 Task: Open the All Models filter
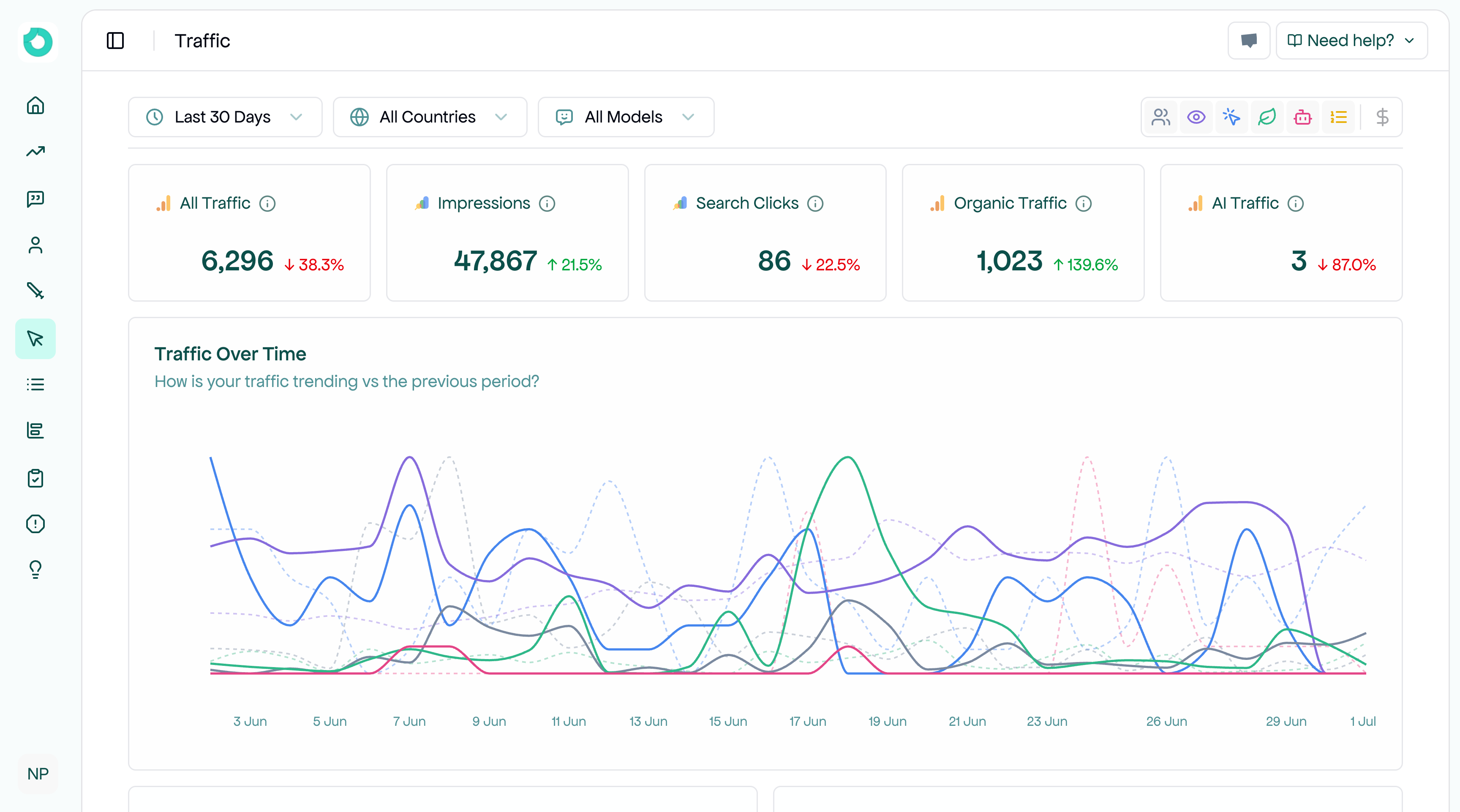tap(626, 117)
